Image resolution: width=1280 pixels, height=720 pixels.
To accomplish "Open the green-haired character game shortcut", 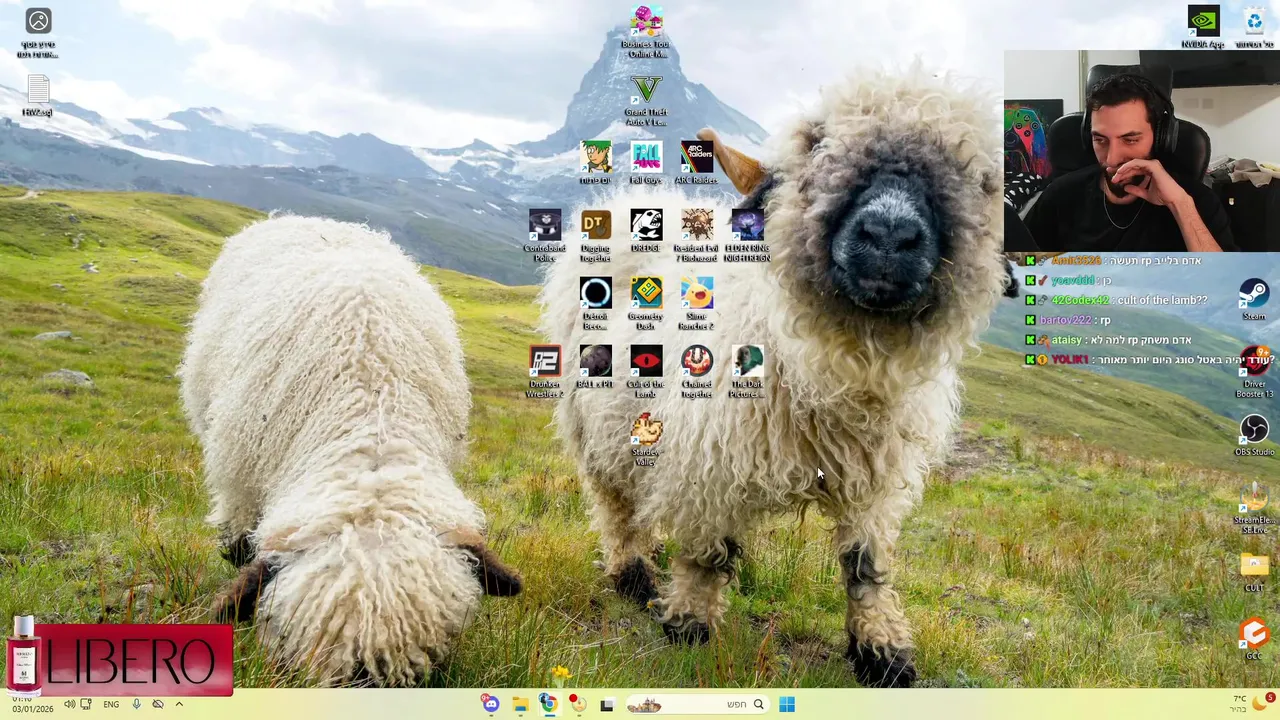I will (x=595, y=163).
